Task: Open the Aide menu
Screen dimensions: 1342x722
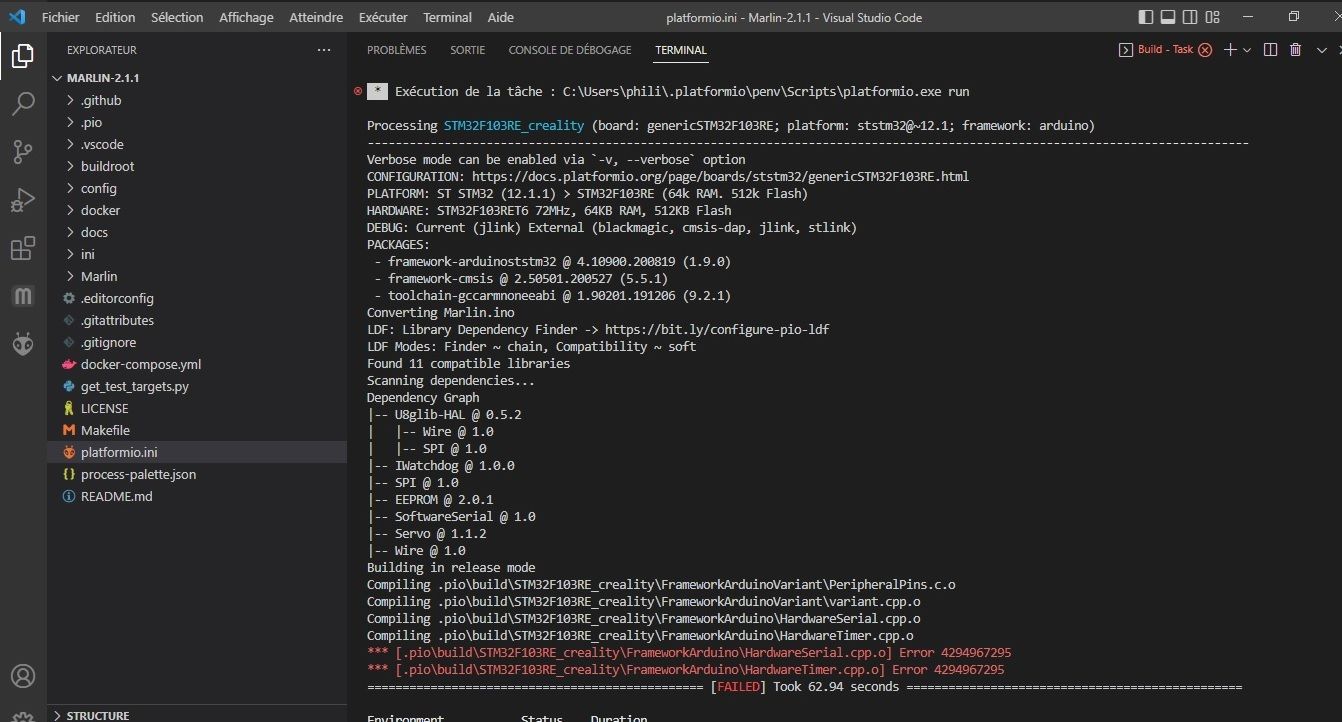Action: point(501,17)
